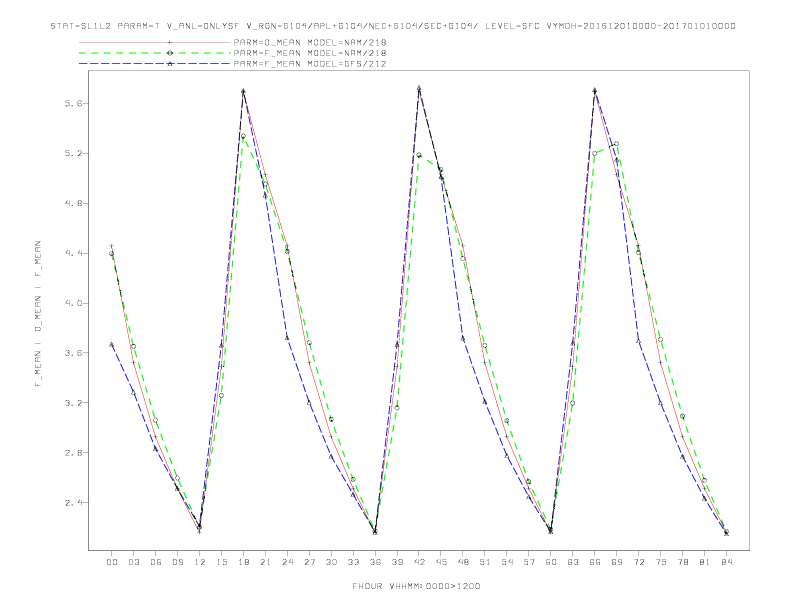Click the chart header text starting STAT=SL1L2
This screenshot has width=792, height=612.
(393, 26)
